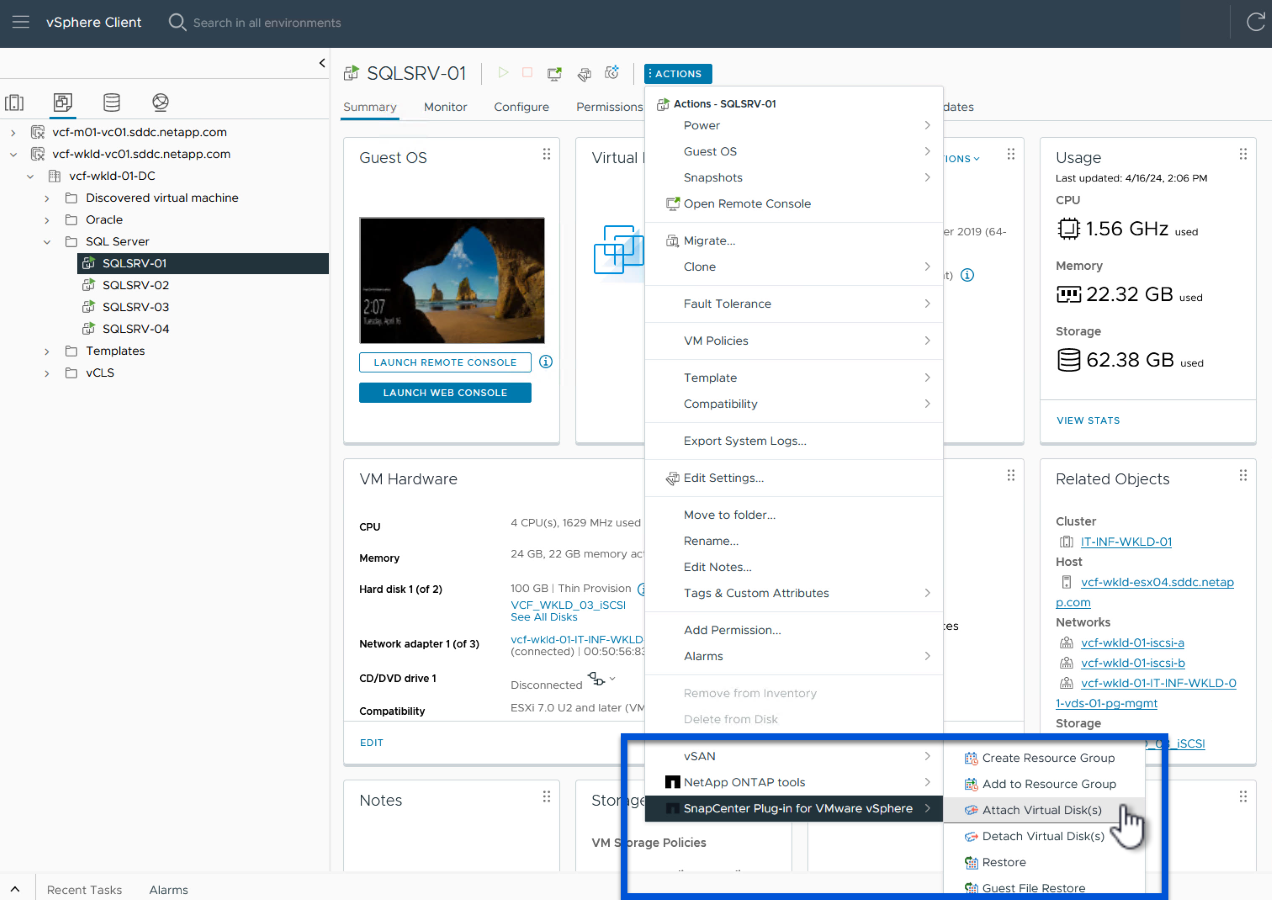Open the hamburger navigation menu
Viewport: 1272px width, 900px height.
(21, 22)
